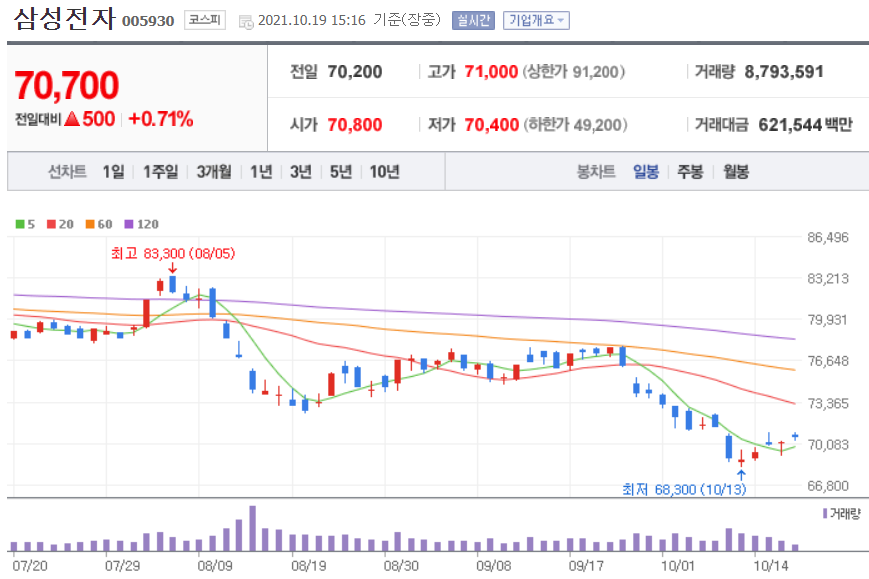This screenshot has height=579, width=869.
Task: Select the 1일 line chart tab
Action: coord(113,172)
